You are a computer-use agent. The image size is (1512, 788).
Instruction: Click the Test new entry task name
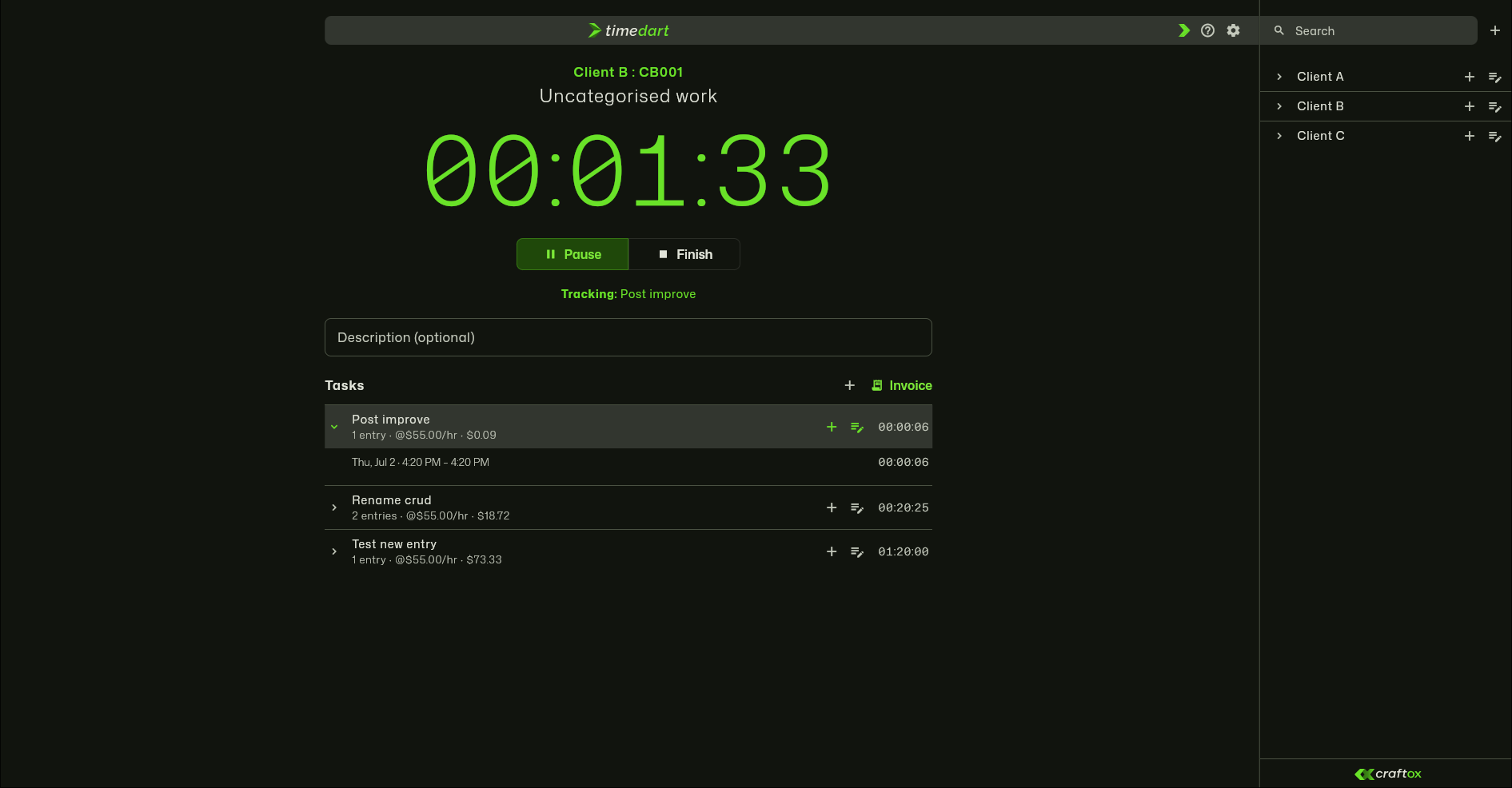[394, 544]
